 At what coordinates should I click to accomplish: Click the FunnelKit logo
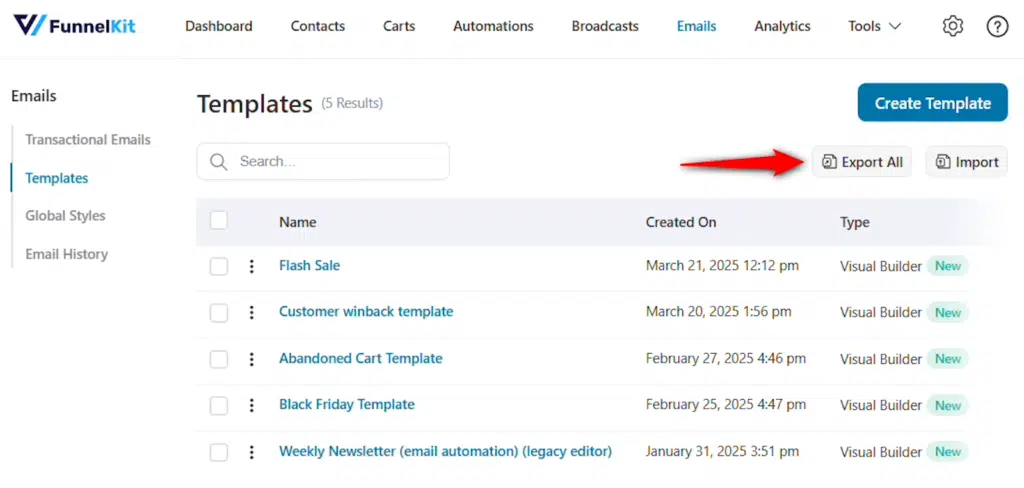[74, 25]
